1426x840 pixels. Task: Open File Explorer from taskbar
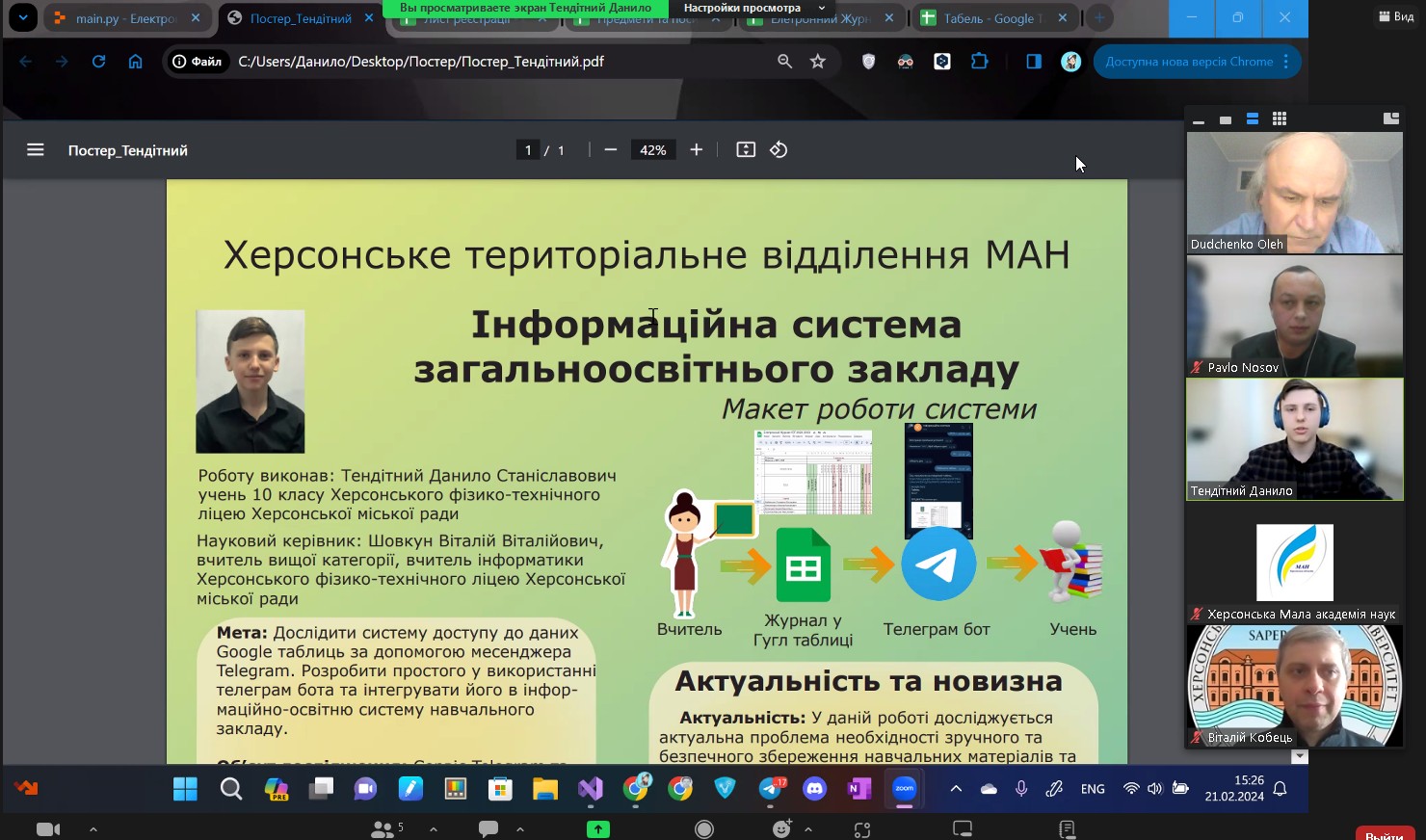[x=545, y=789]
